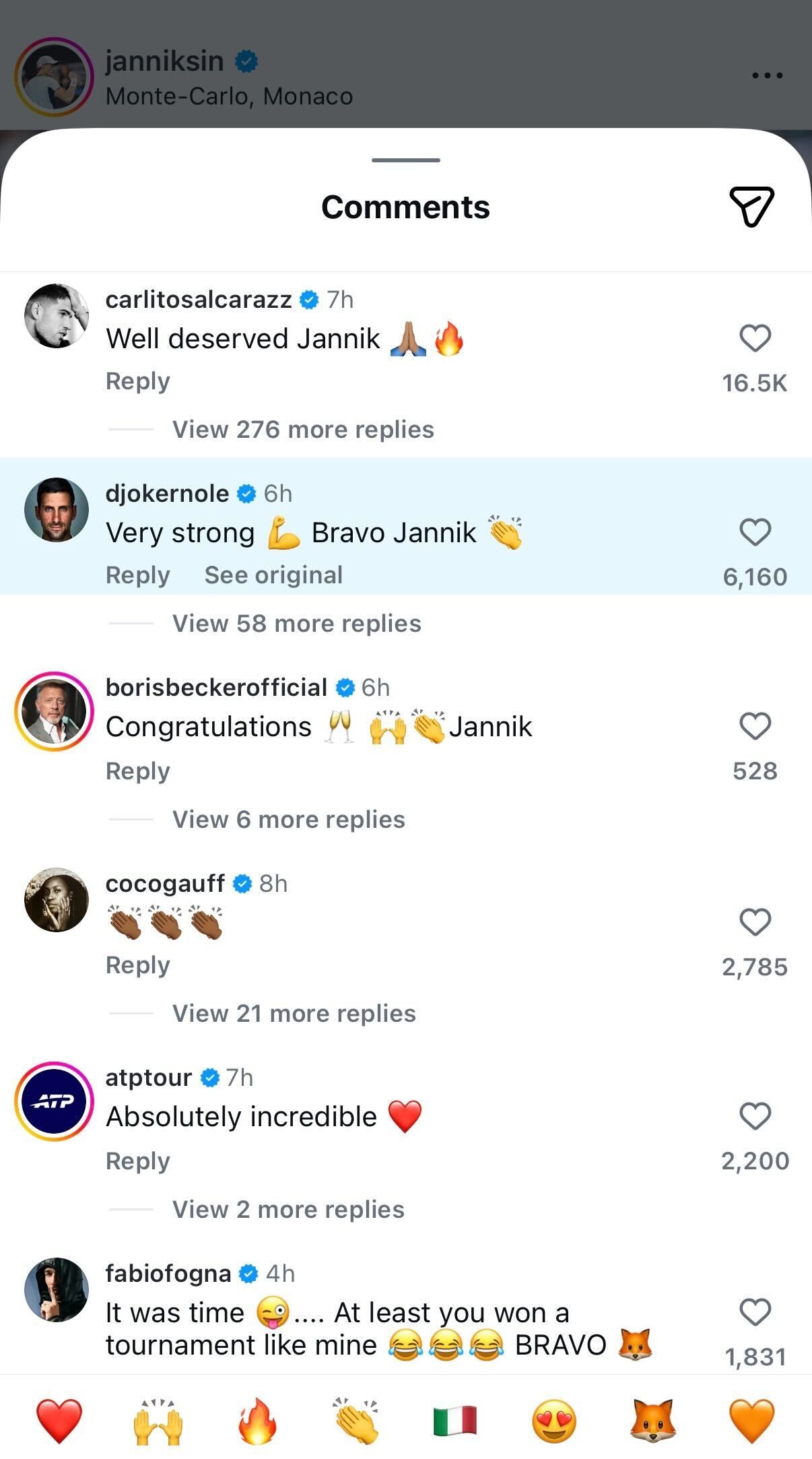Expand the 6 replies under borisbeckerofficial's comment
Viewport: 812px width, 1459px height.
[x=287, y=819]
